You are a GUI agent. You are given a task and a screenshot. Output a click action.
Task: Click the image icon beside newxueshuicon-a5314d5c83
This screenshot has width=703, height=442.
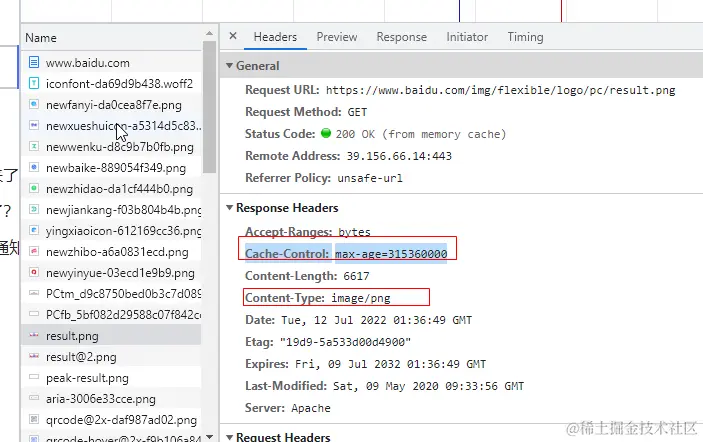point(34,125)
